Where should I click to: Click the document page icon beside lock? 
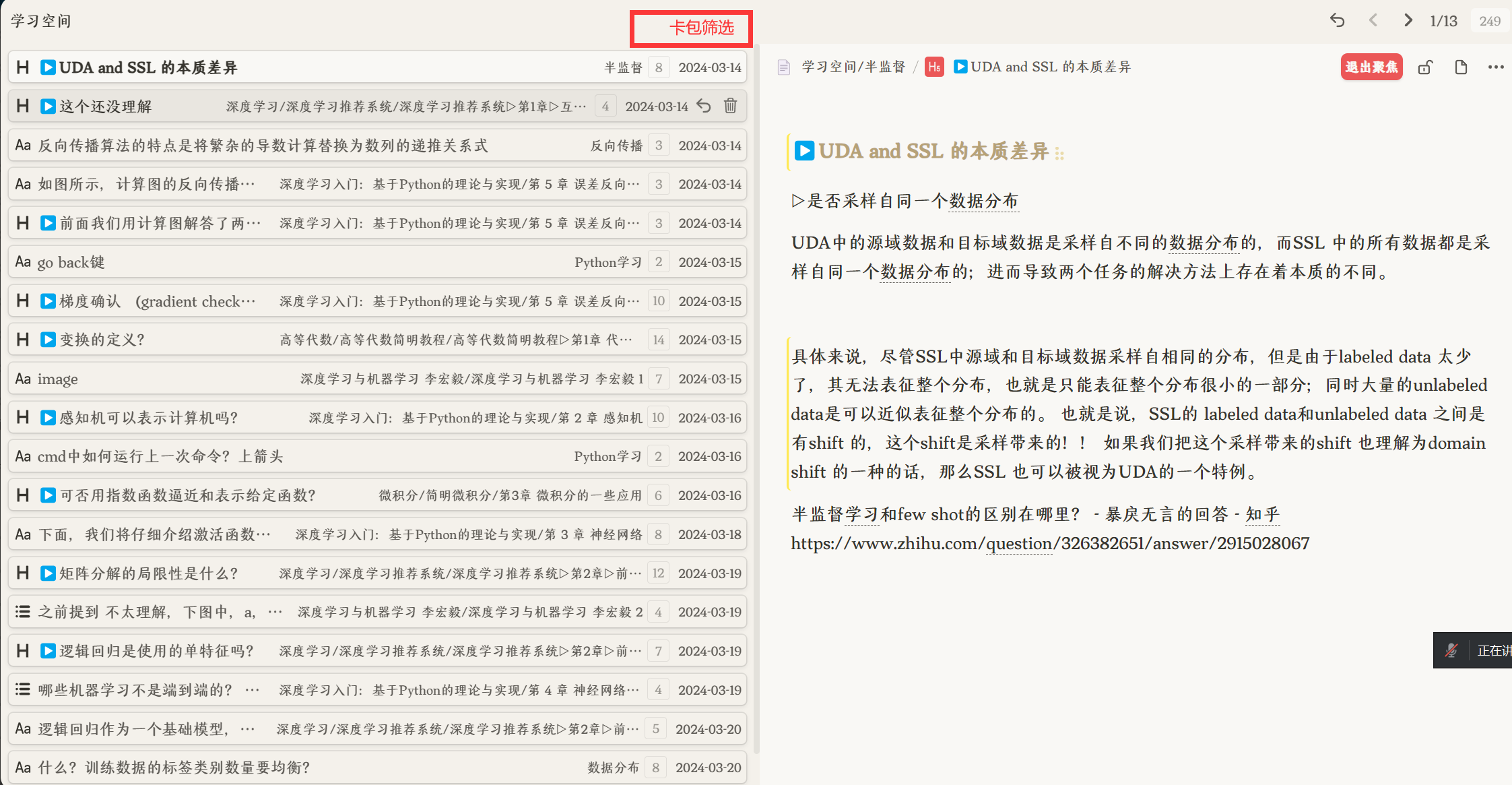click(x=1461, y=67)
